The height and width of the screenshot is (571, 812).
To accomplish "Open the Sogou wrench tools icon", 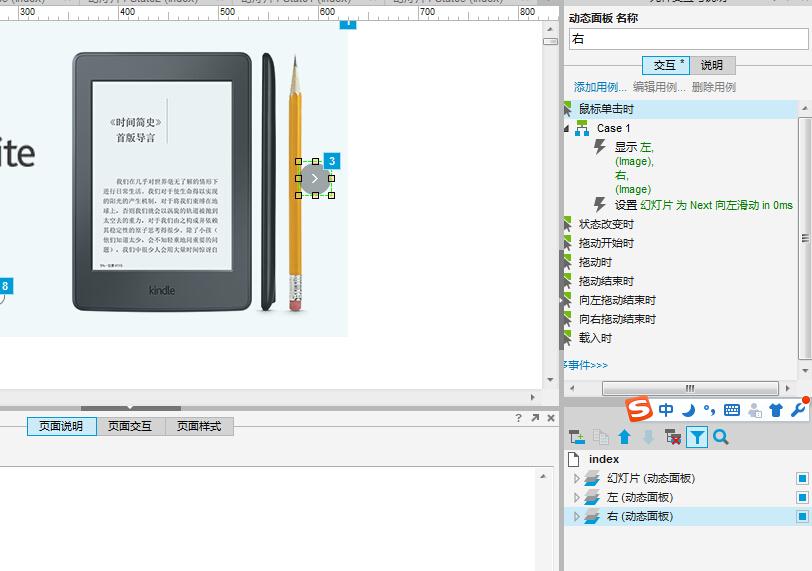I will (798, 409).
